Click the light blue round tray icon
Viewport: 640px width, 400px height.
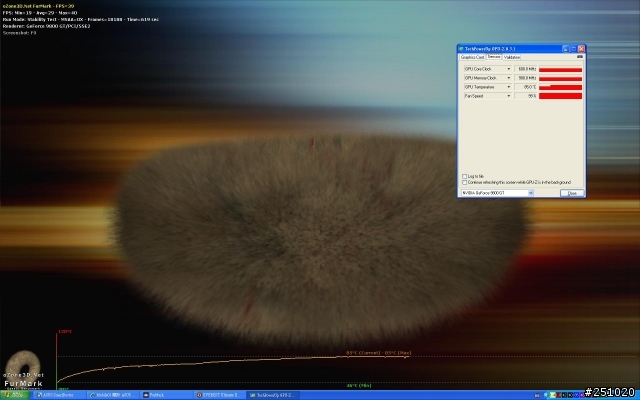pos(546,395)
